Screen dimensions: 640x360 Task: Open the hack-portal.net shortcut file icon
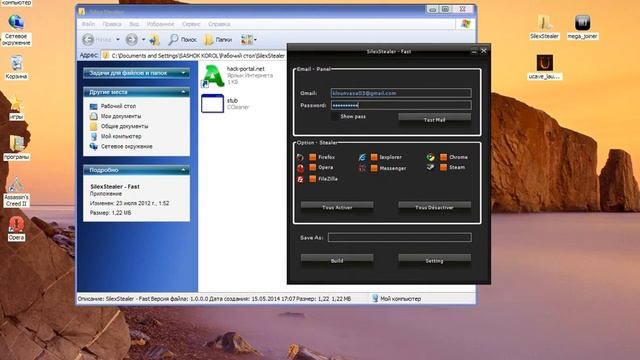(x=213, y=76)
